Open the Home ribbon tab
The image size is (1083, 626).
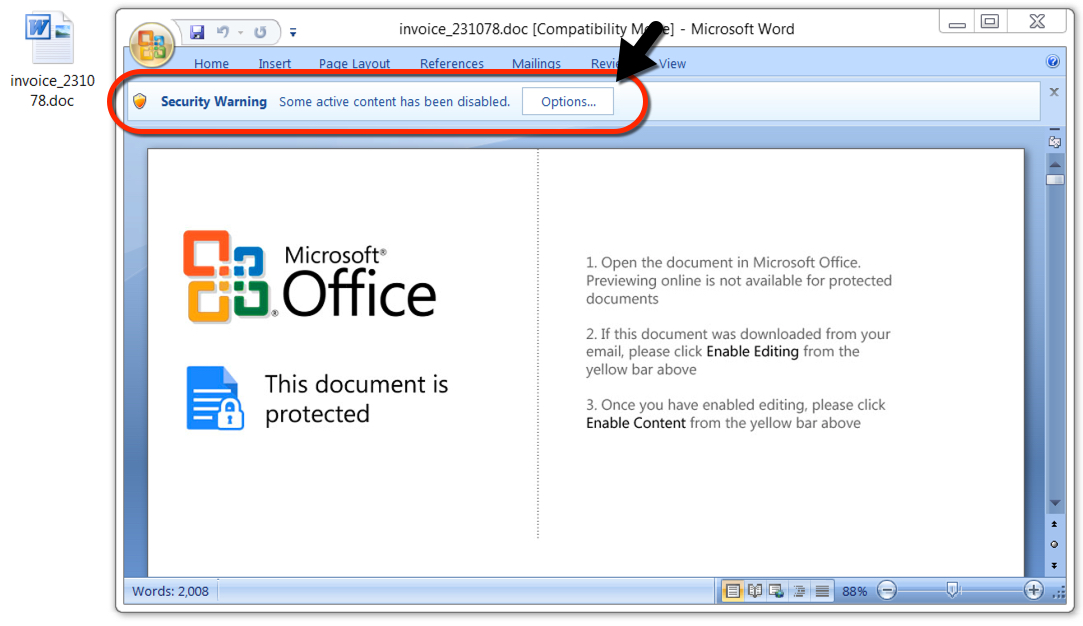pos(211,64)
